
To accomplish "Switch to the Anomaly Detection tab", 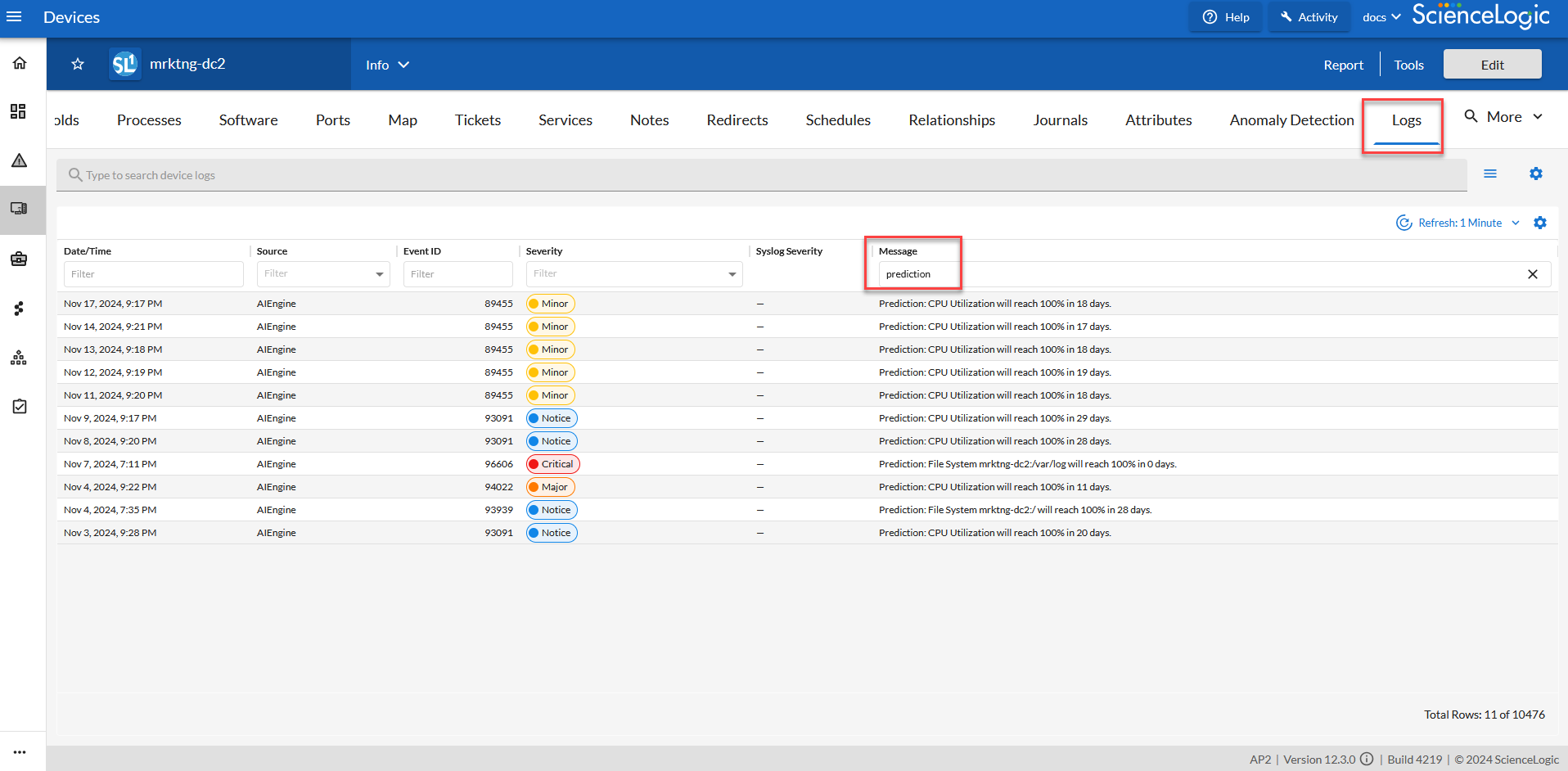I will (x=1291, y=120).
